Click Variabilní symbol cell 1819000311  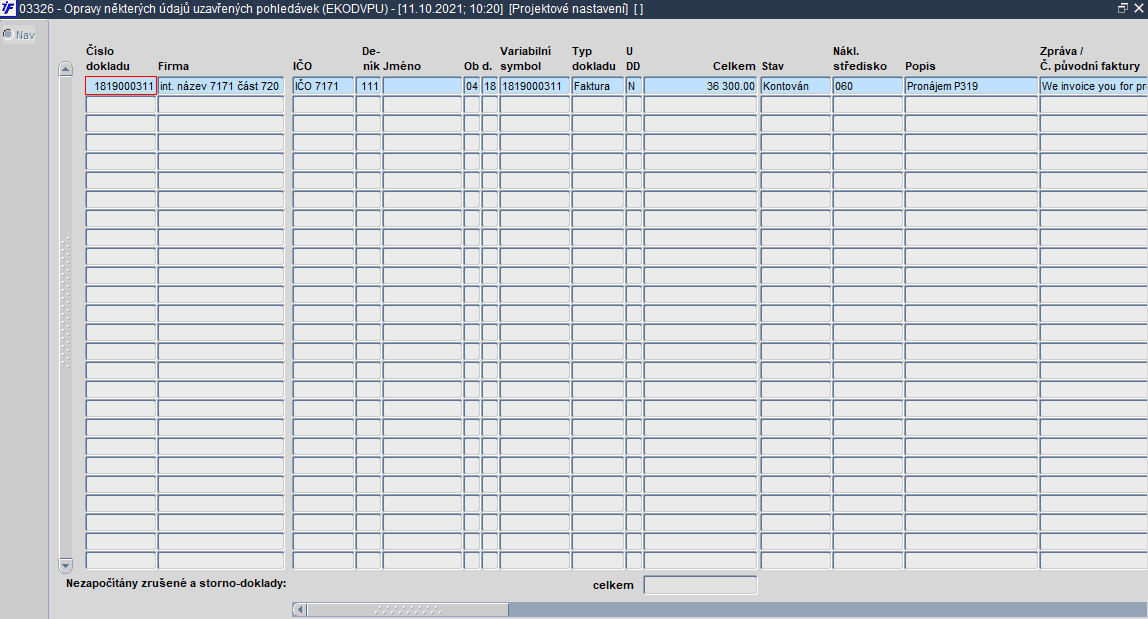(x=534, y=86)
